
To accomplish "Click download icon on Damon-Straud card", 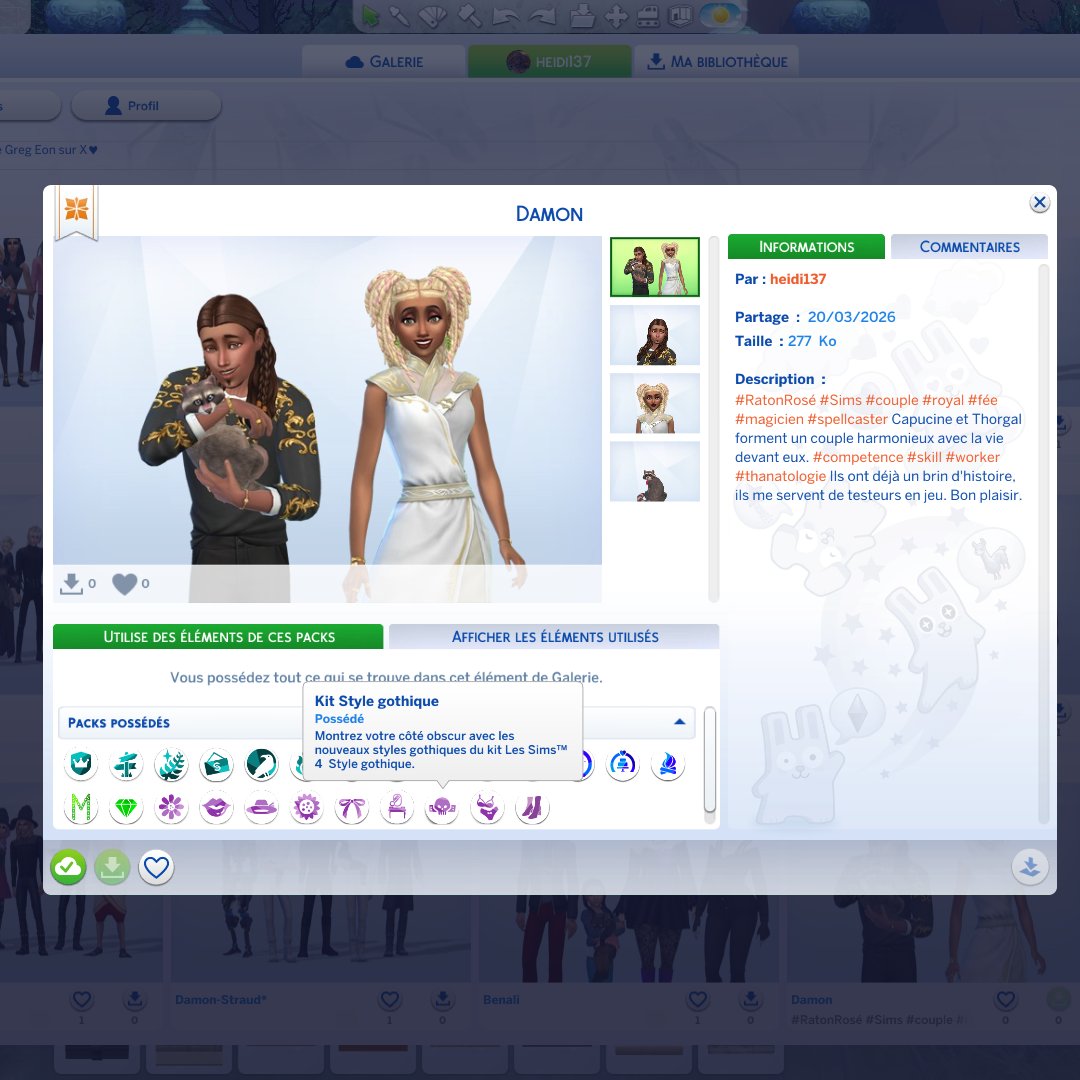I will pyautogui.click(x=443, y=999).
